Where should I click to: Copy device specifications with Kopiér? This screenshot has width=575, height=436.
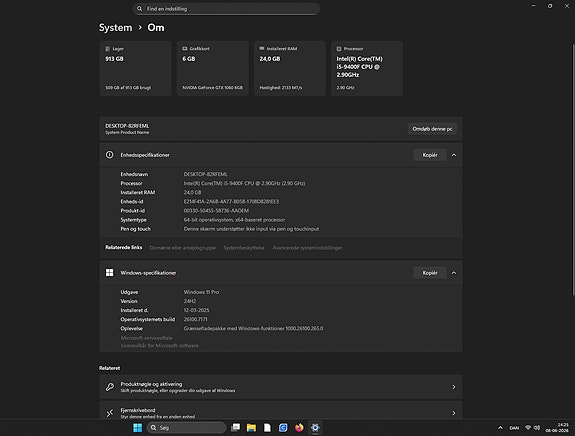pyautogui.click(x=430, y=155)
